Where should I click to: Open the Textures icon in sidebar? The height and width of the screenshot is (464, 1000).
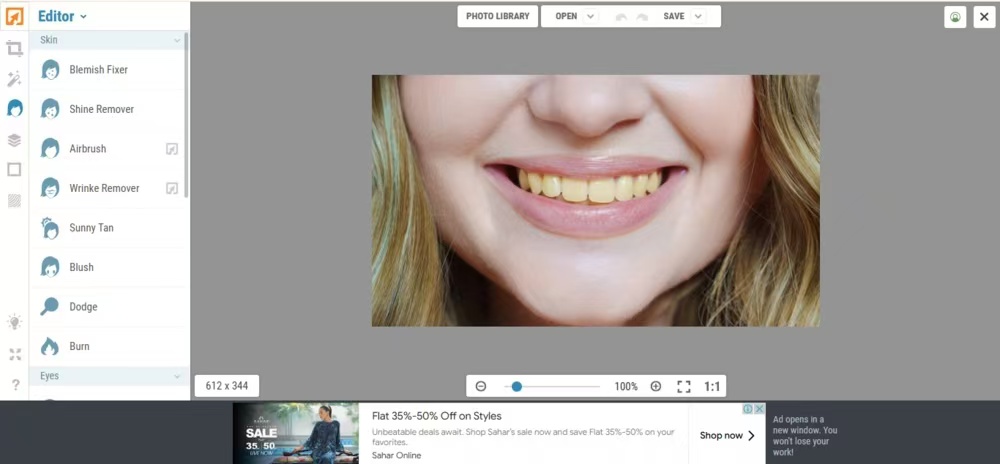[14, 200]
